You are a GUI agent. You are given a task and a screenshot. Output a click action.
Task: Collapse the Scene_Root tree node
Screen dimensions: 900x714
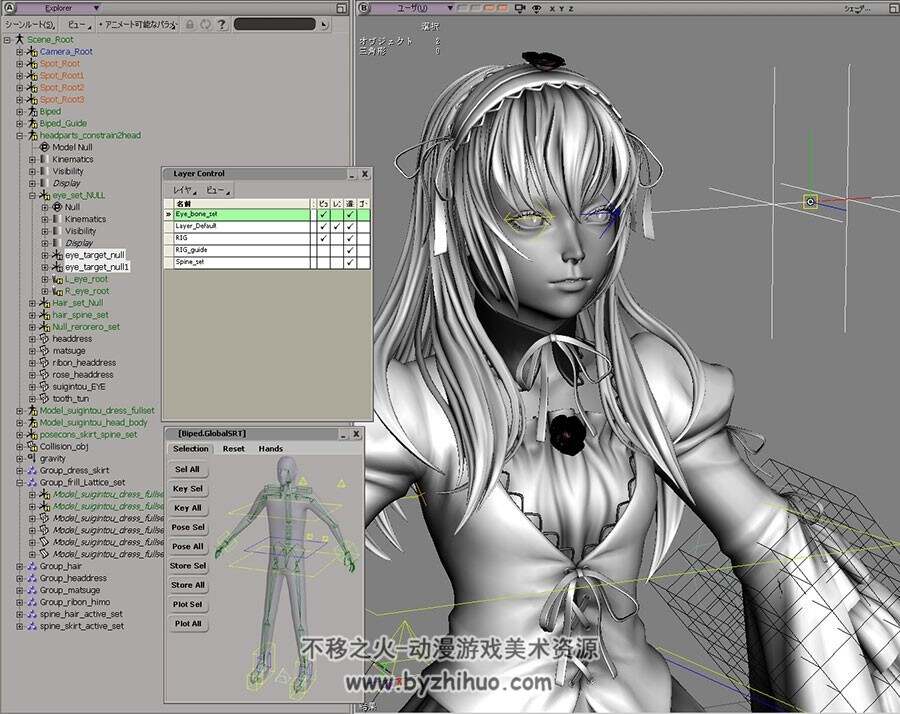7,40
